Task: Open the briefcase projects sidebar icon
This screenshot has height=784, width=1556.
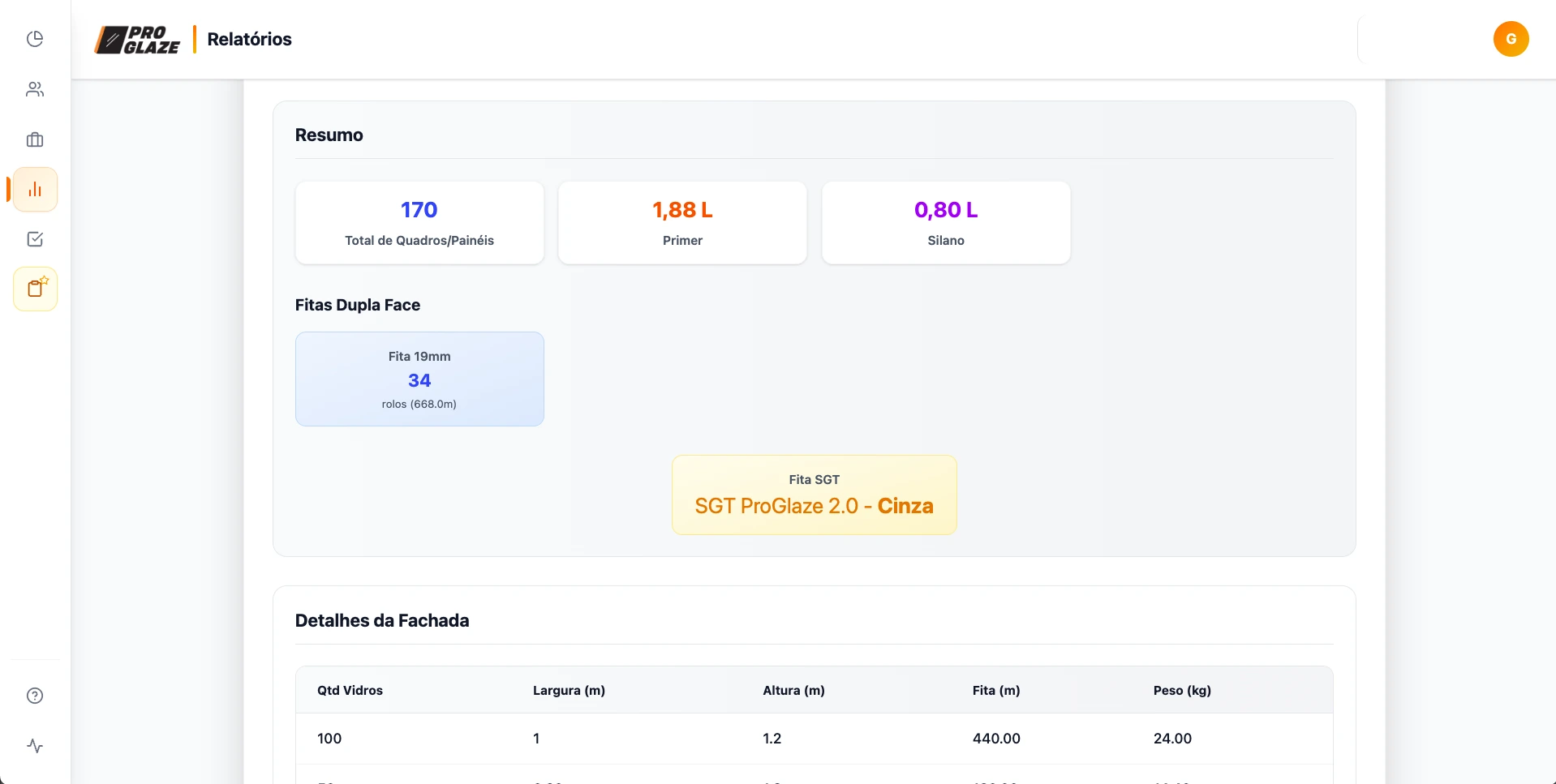Action: pyautogui.click(x=35, y=139)
